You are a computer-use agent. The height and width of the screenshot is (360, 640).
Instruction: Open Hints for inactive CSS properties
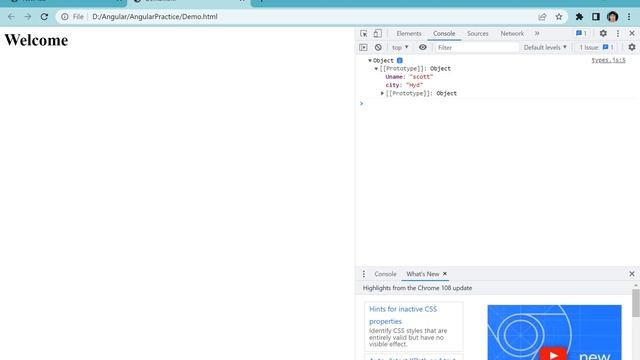(403, 315)
